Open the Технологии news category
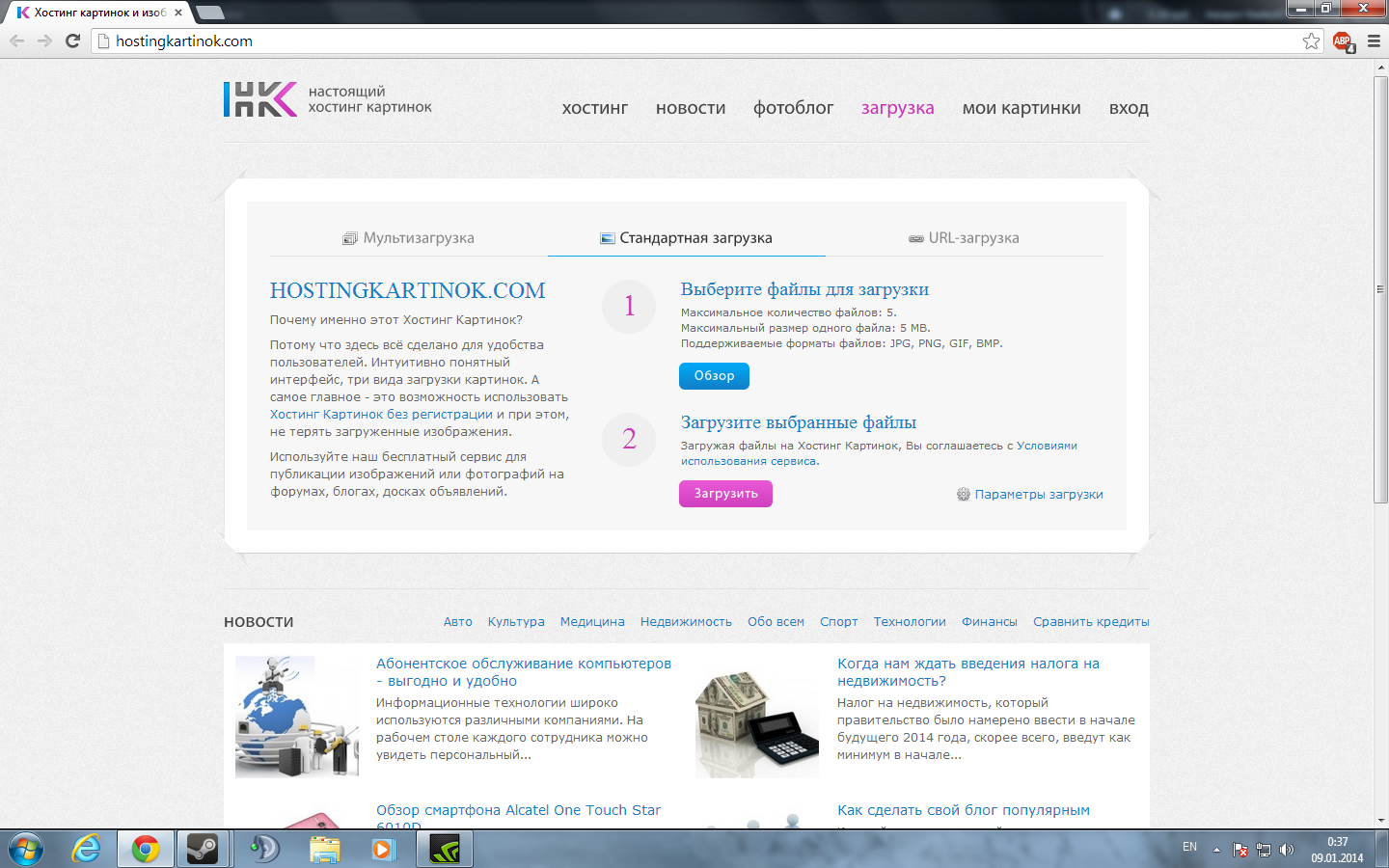Viewport: 1389px width, 868px height. click(x=910, y=622)
